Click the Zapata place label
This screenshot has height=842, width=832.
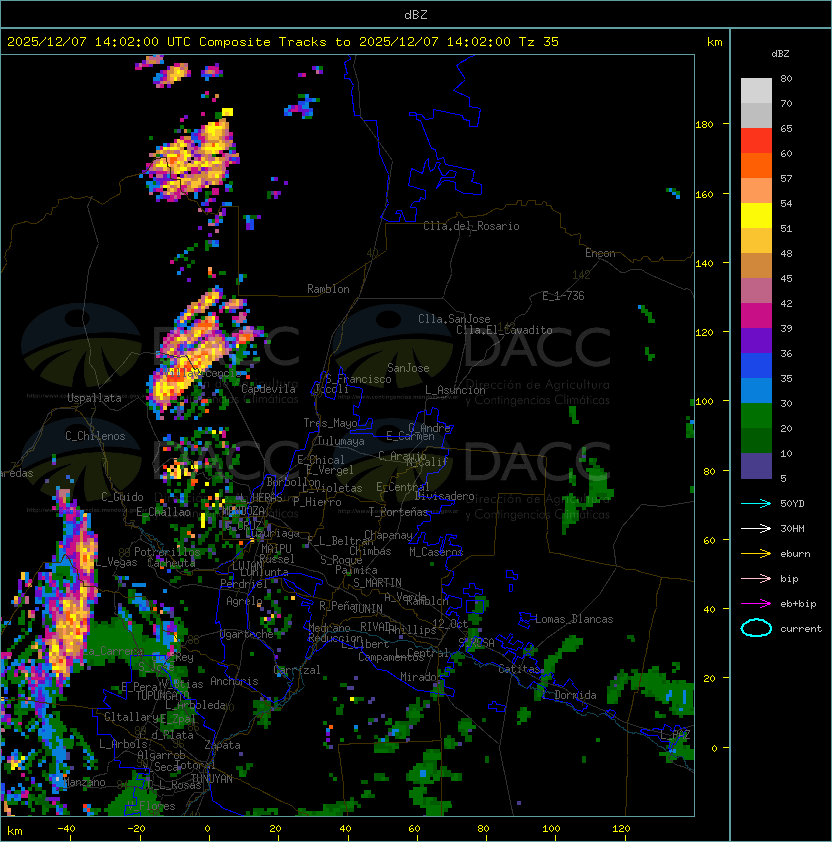(x=222, y=745)
